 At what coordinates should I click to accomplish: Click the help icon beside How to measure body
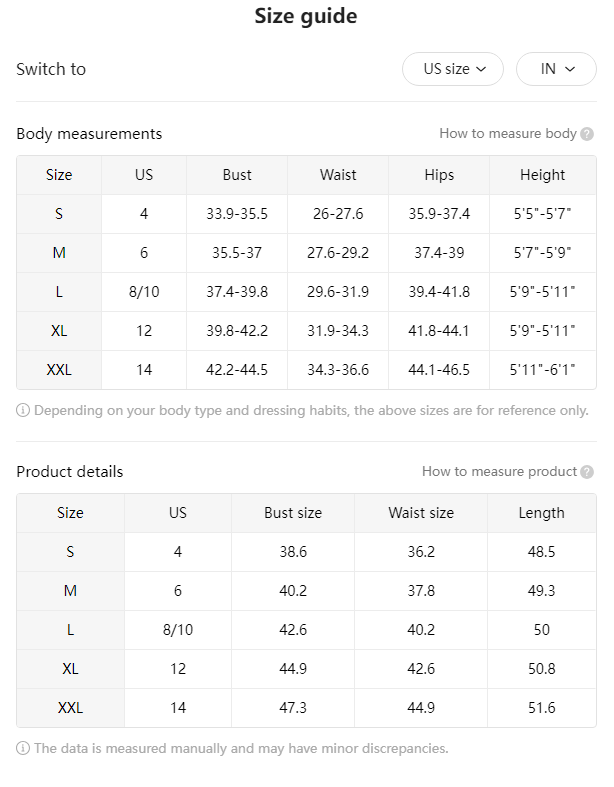click(586, 134)
